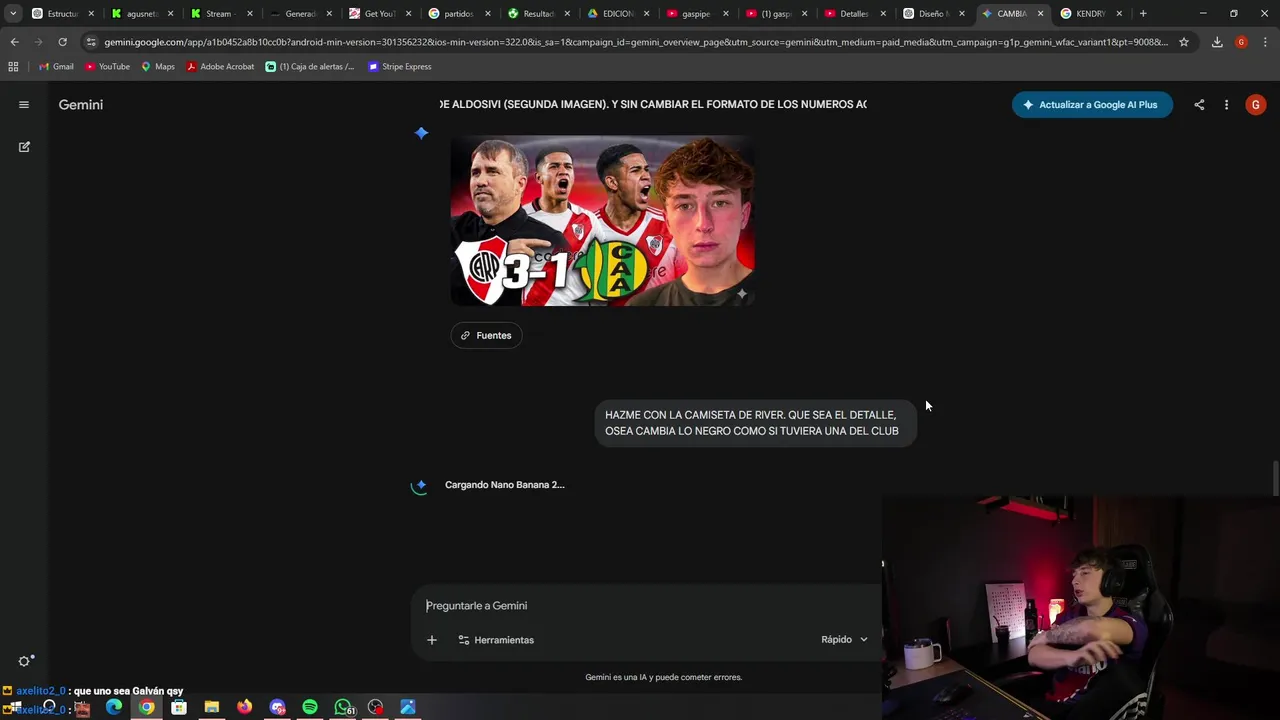Open Spotify from the taskbar
1280x720 pixels.
tap(310, 707)
